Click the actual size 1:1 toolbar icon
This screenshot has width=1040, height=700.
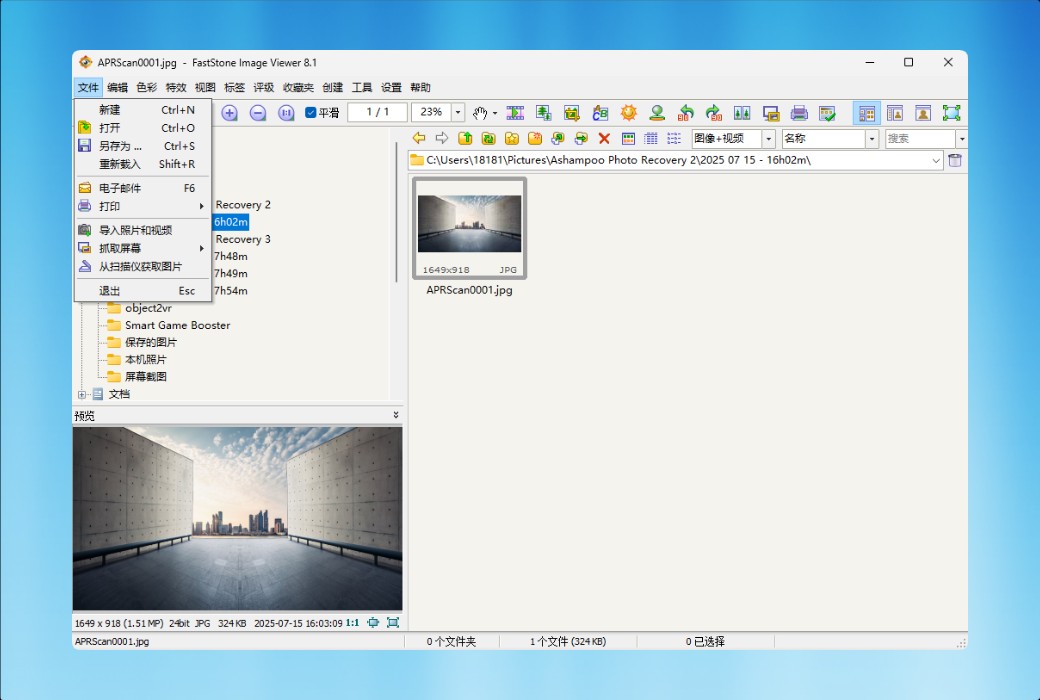click(x=286, y=113)
